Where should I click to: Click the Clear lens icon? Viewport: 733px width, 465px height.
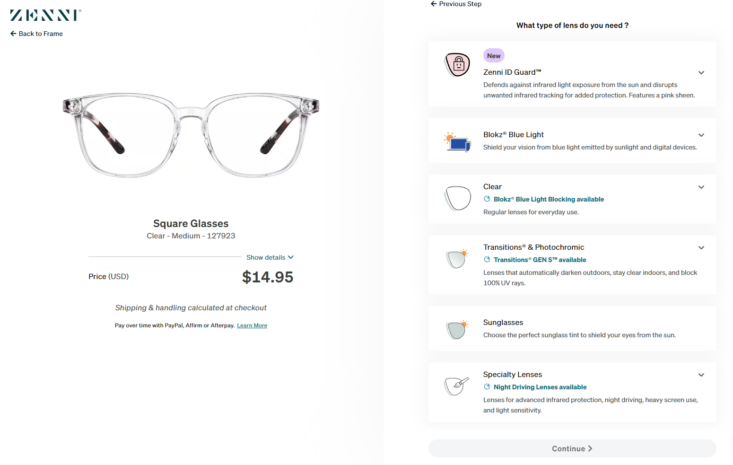(457, 199)
